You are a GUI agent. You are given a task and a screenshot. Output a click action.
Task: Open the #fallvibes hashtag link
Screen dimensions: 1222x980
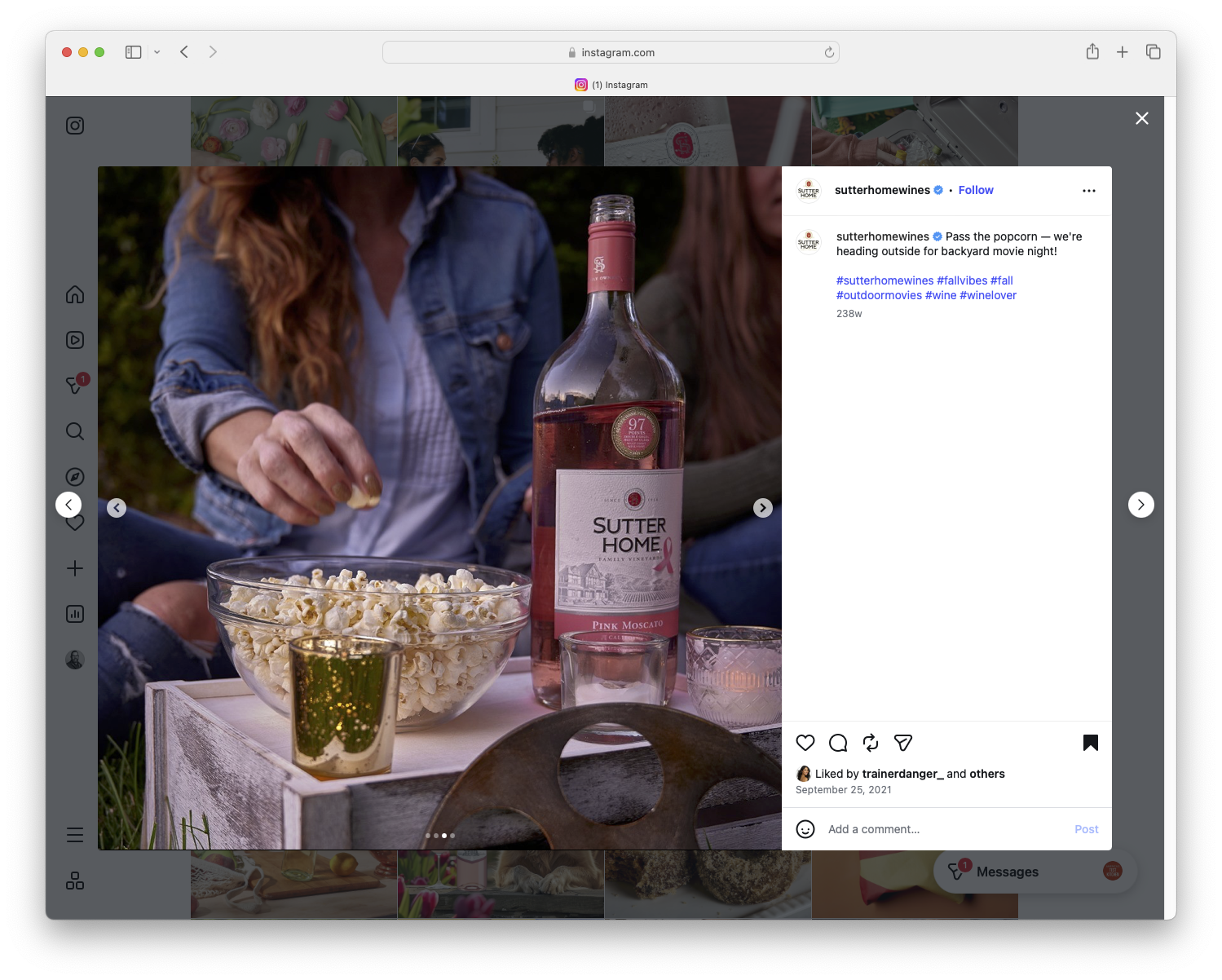[961, 280]
